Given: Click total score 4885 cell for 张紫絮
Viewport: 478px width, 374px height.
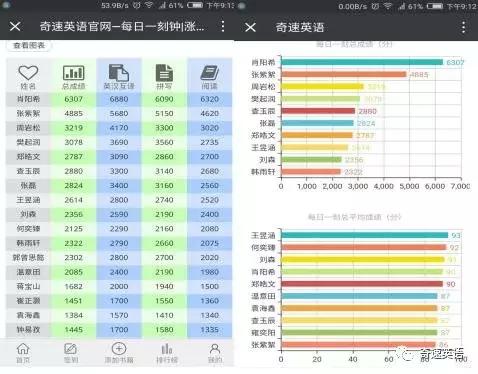Looking at the screenshot, I should click(74, 113).
